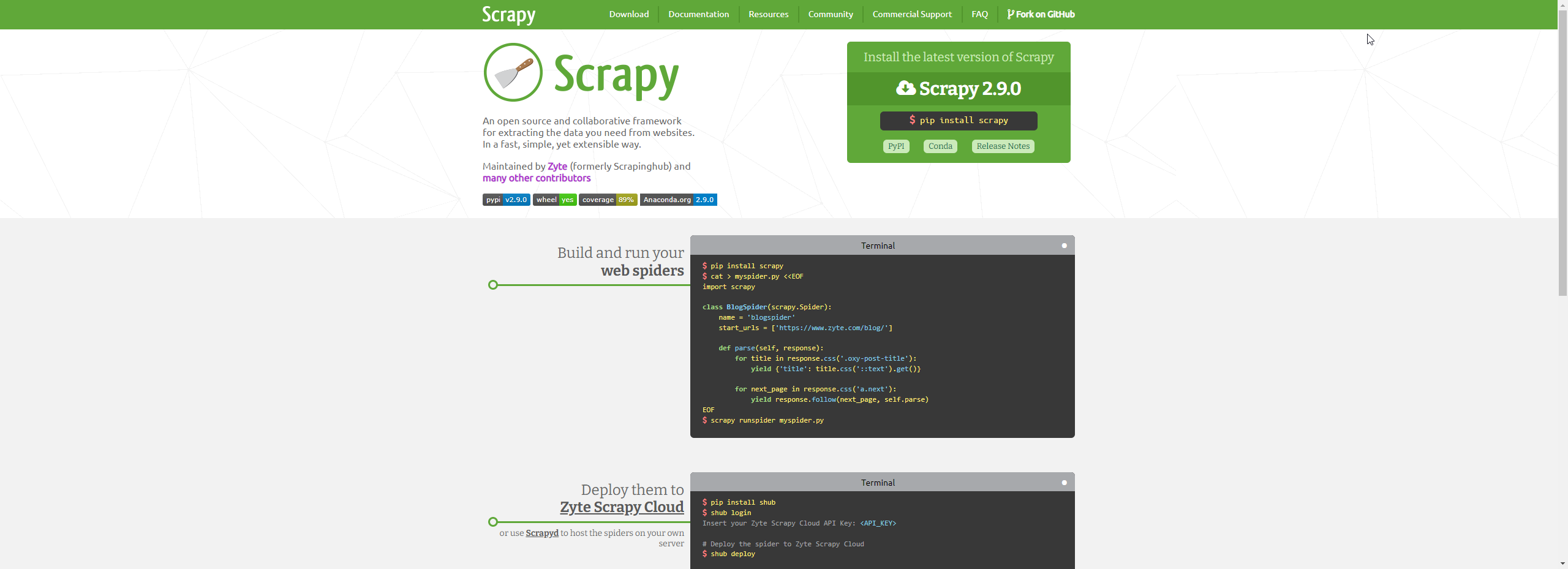This screenshot has height=569, width=1568.
Task: Click the Scrapy spatula logo image
Action: point(513,72)
